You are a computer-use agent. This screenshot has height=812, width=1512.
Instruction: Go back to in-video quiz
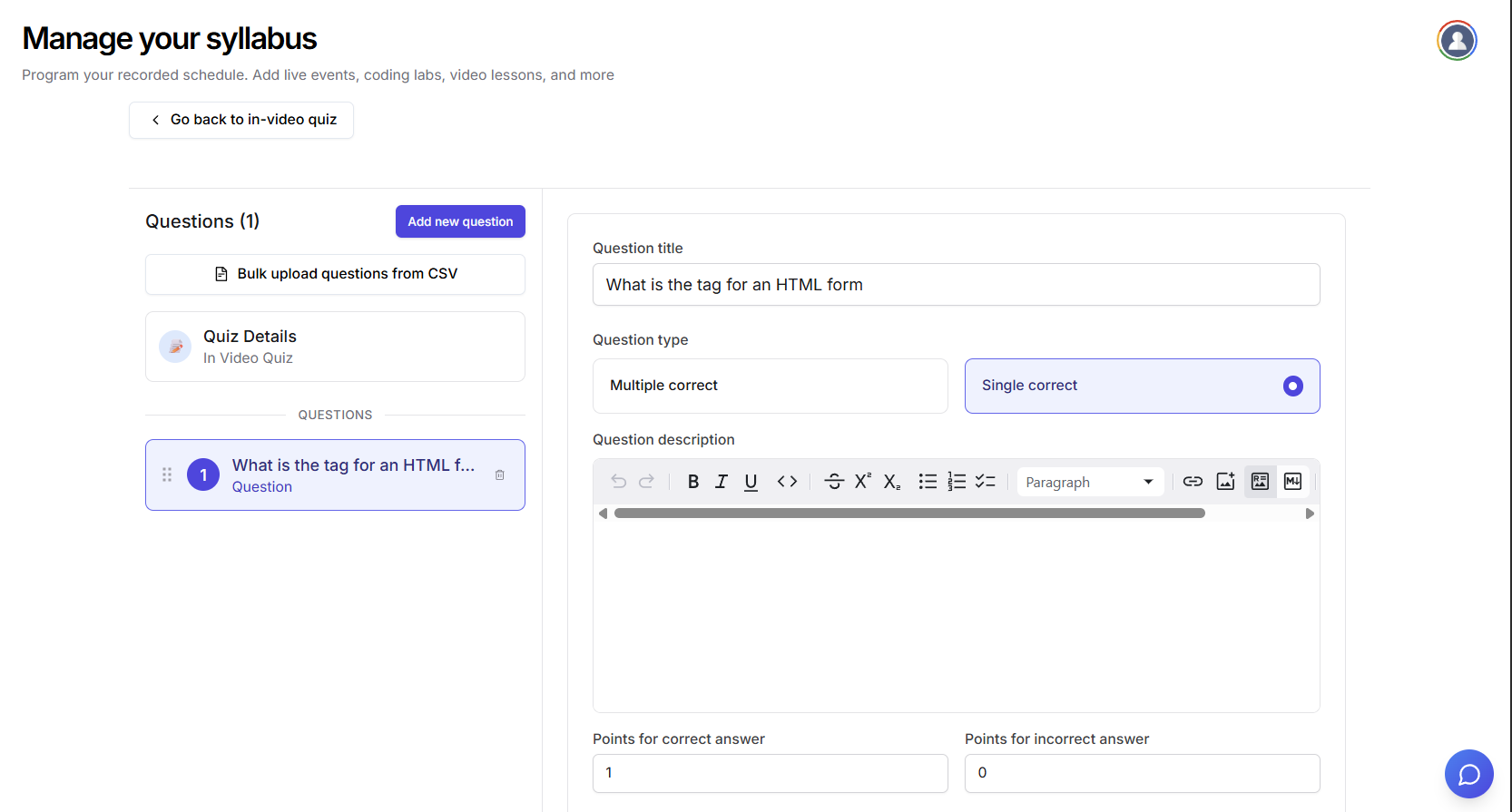click(x=241, y=120)
